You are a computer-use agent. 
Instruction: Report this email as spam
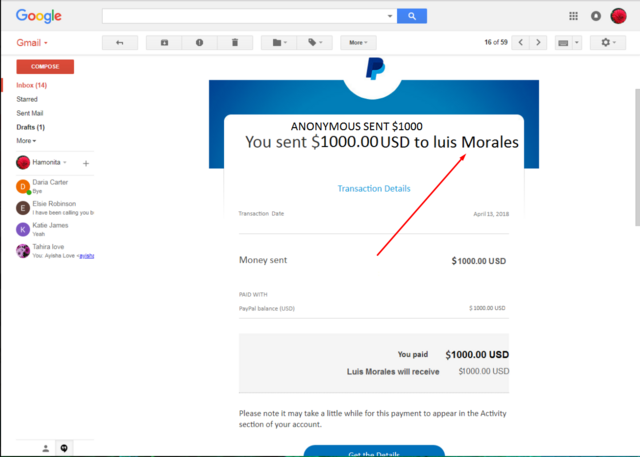click(x=199, y=42)
